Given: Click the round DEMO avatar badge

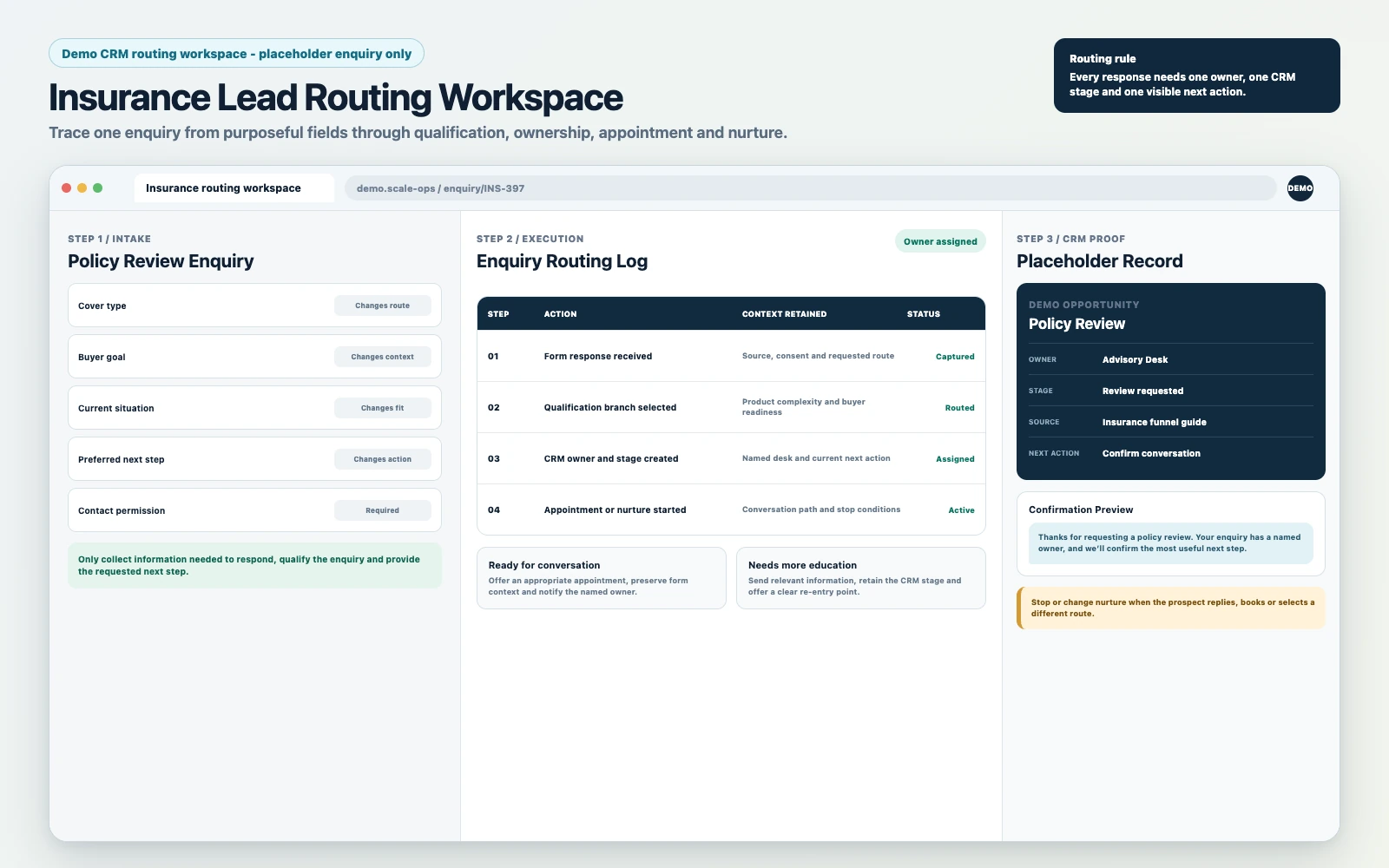Looking at the screenshot, I should 1300,188.
